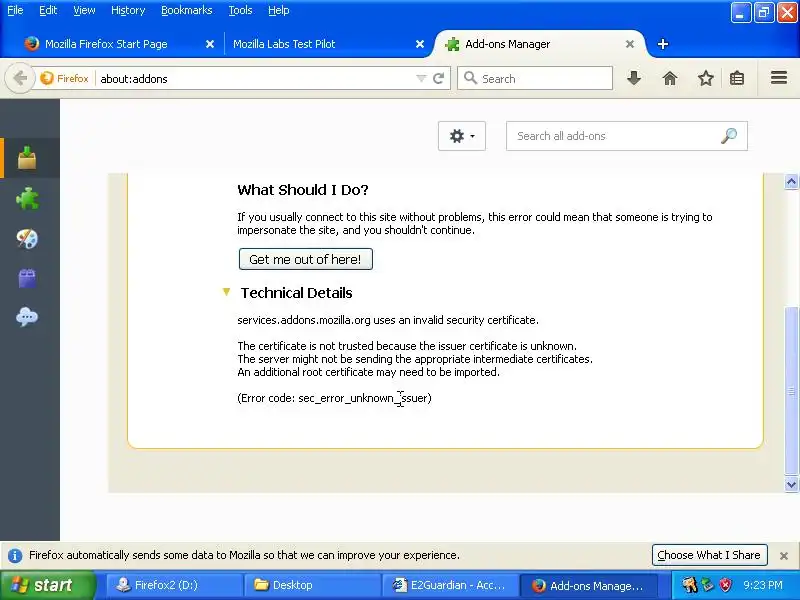The height and width of the screenshot is (600, 800).
Task: Open the URL history dropdown arrow
Action: (x=421, y=79)
